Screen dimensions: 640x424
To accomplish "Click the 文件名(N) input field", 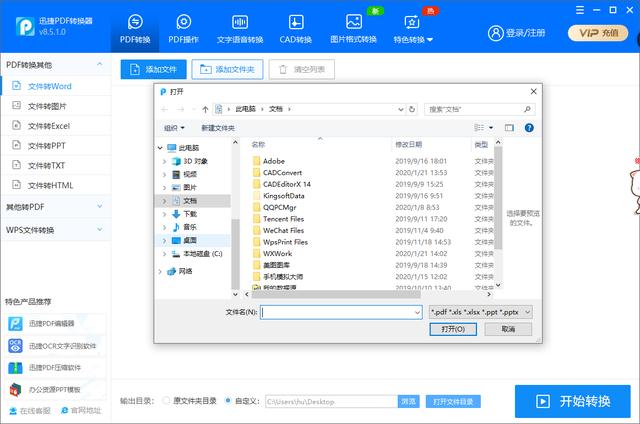I will pyautogui.click(x=341, y=312).
